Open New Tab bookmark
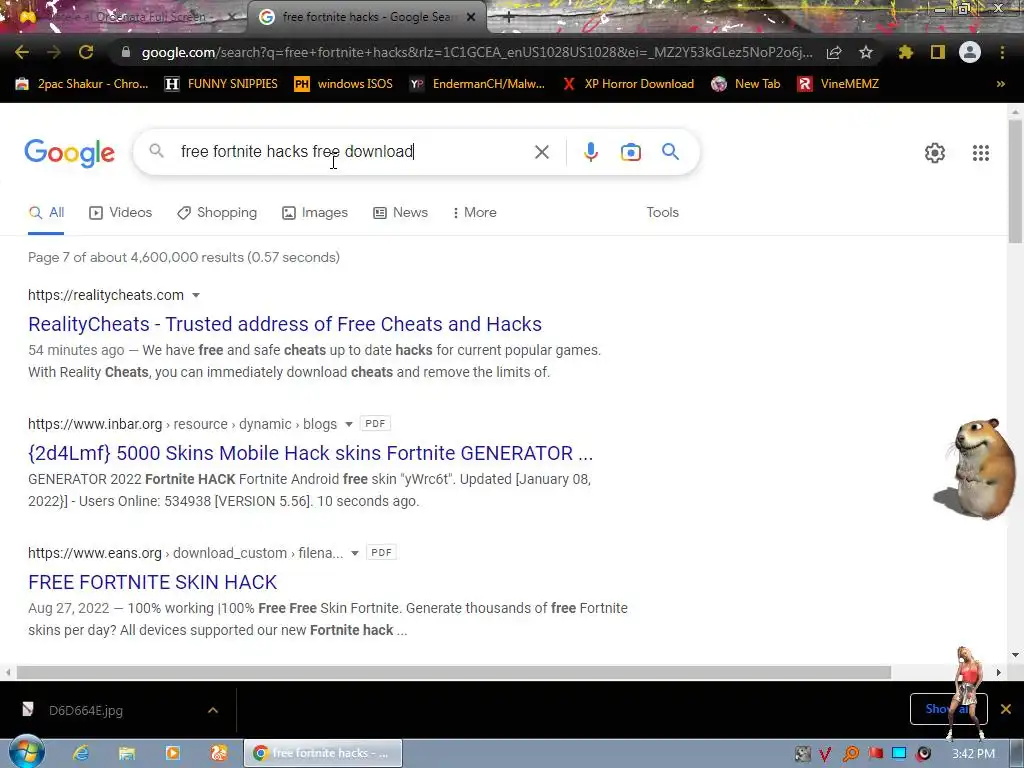This screenshot has height=768, width=1024. [x=746, y=84]
